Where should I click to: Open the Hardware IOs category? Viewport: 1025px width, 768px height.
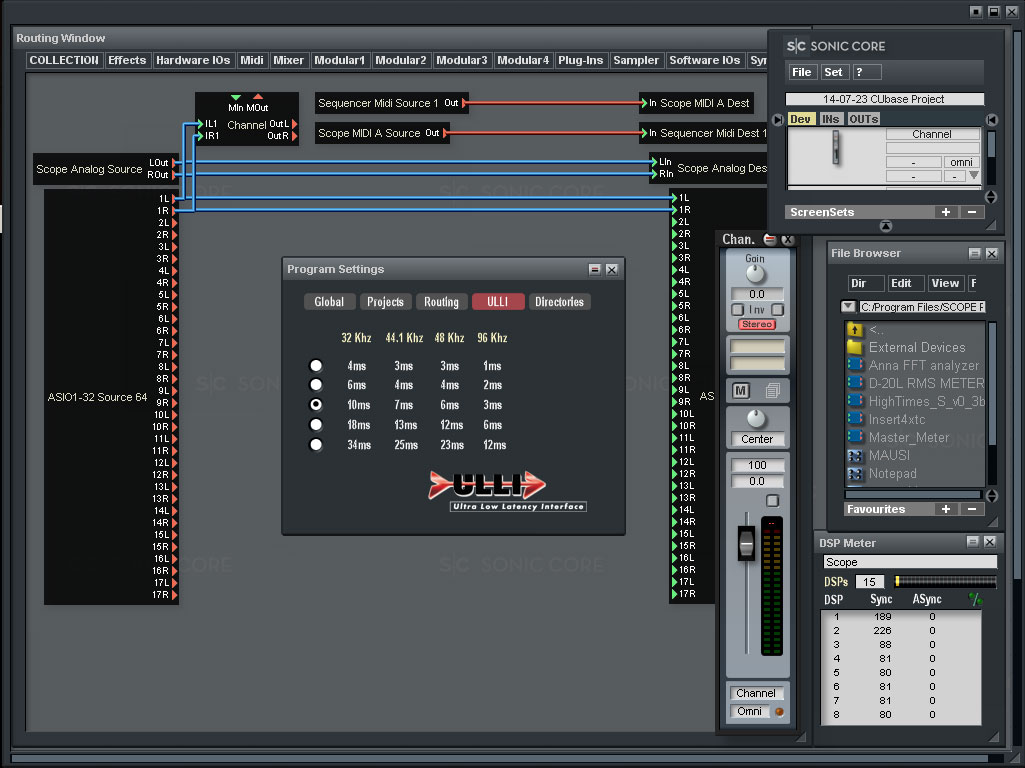click(193, 60)
